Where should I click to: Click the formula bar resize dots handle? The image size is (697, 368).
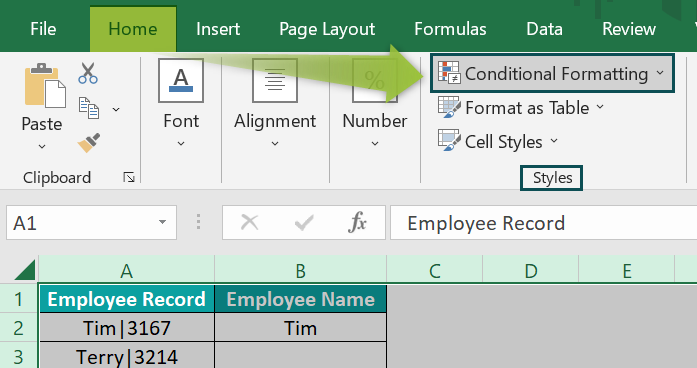(198, 222)
